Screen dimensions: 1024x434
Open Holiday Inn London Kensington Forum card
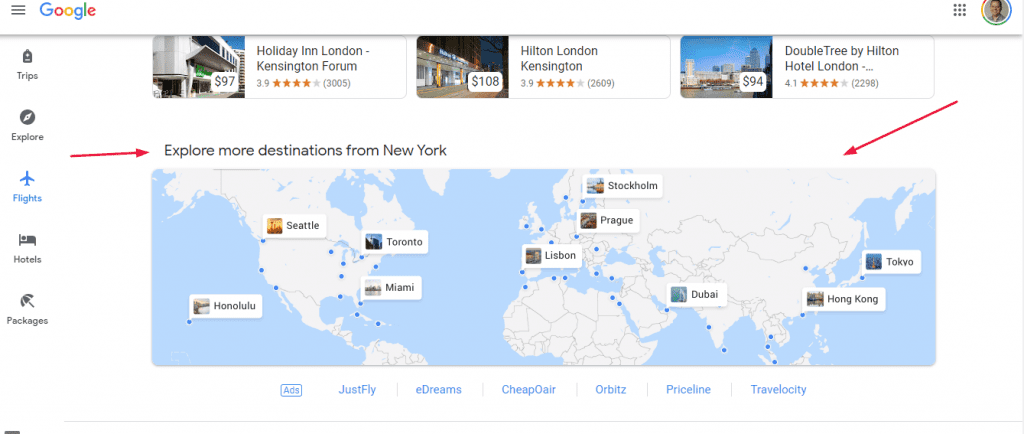pyautogui.click(x=280, y=67)
